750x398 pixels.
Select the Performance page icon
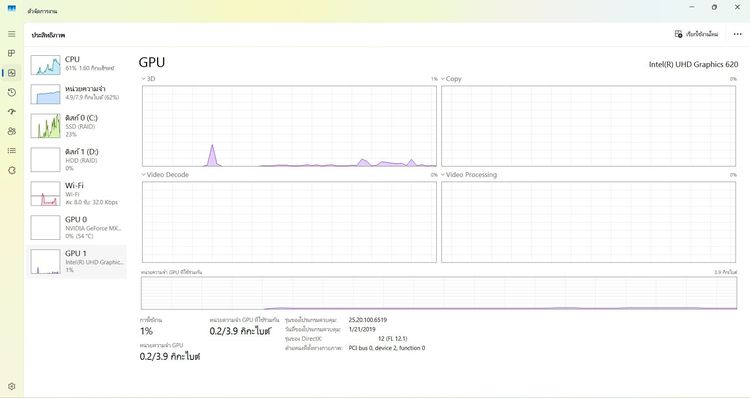[x=11, y=73]
